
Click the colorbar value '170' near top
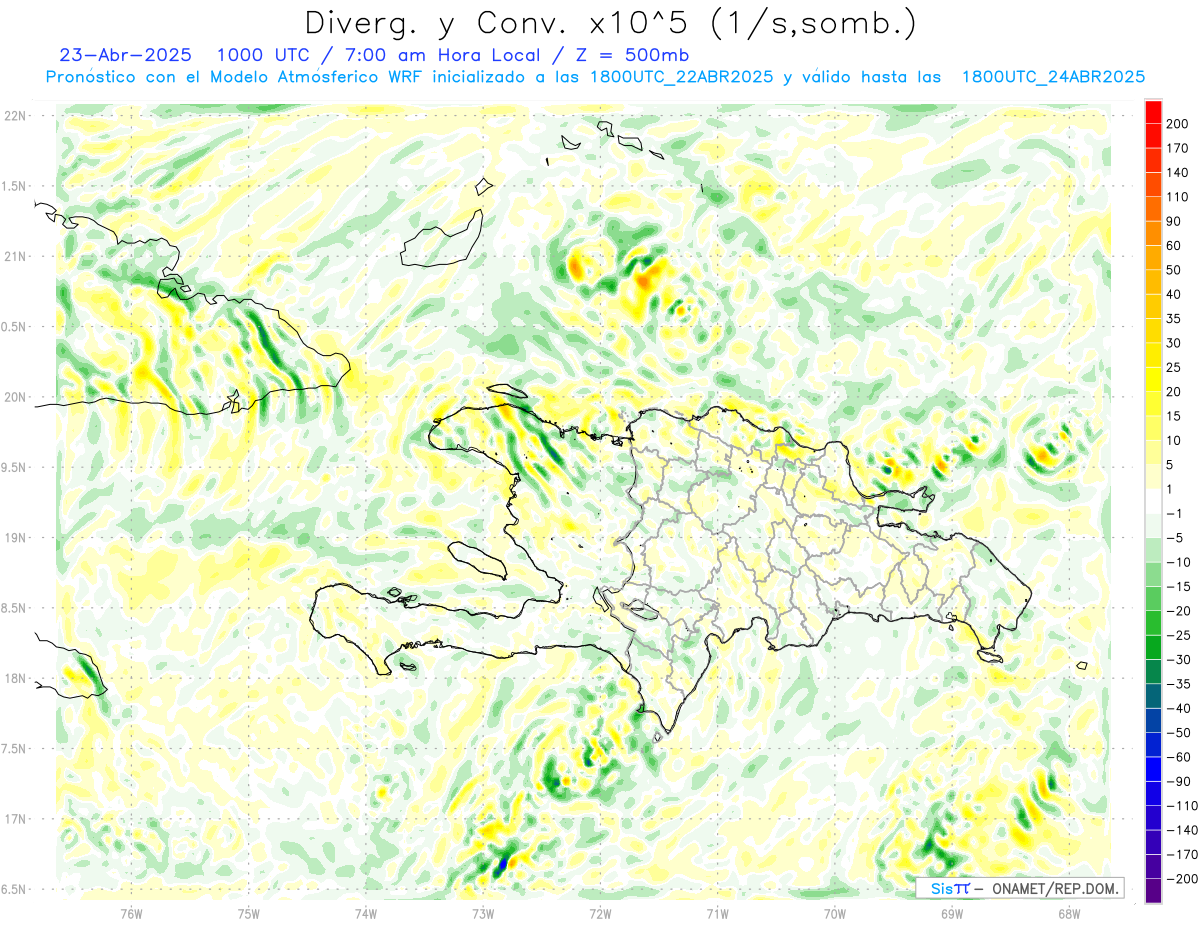[1179, 148]
